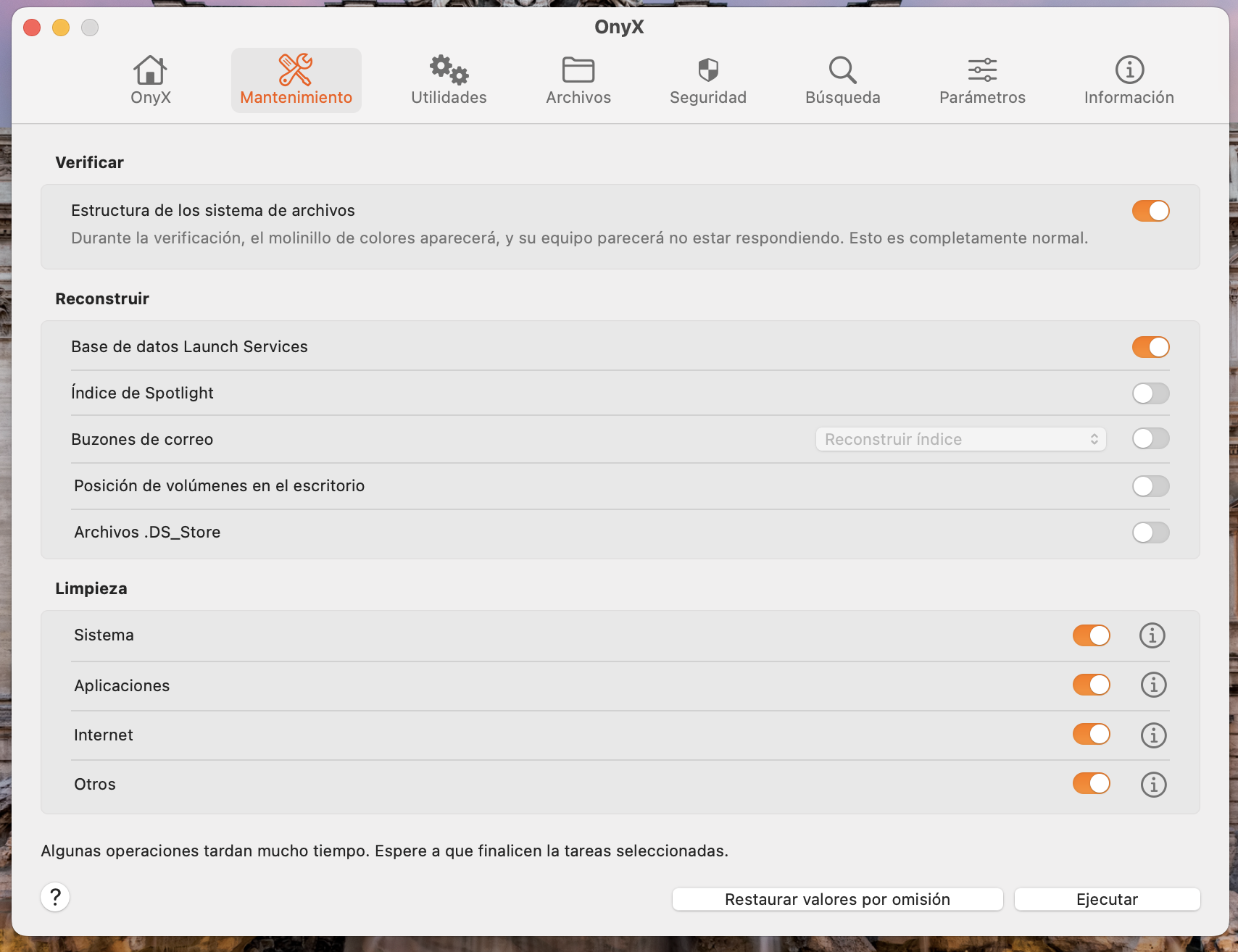Open the Reconstruir índice dropdown

(x=961, y=439)
